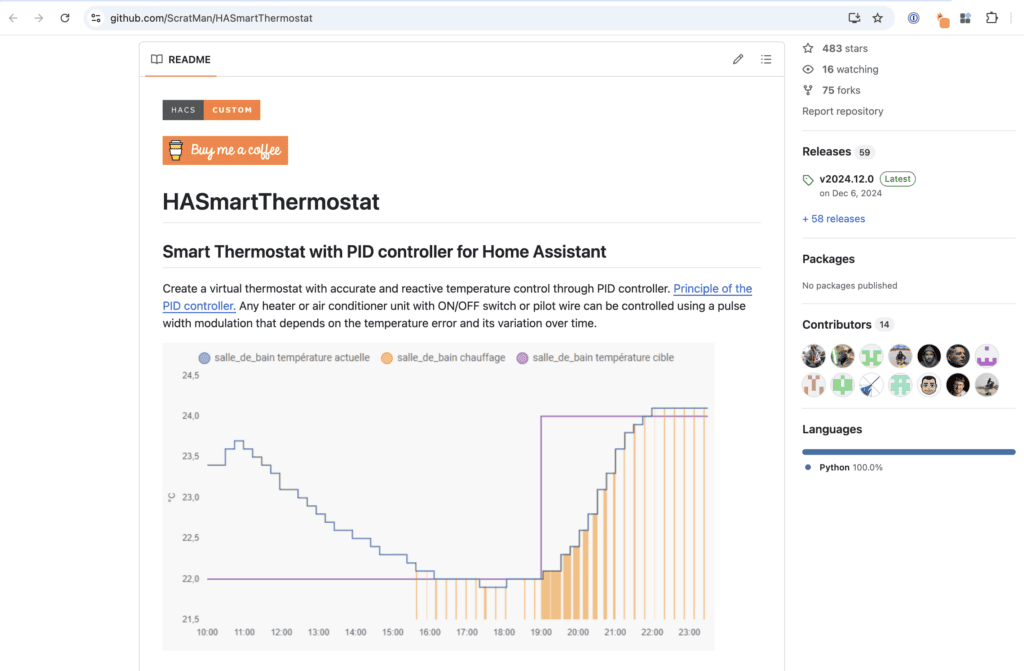Screen dimensions: 1024x671
Task: Open the README outline list icon
Action: pyautogui.click(x=766, y=59)
